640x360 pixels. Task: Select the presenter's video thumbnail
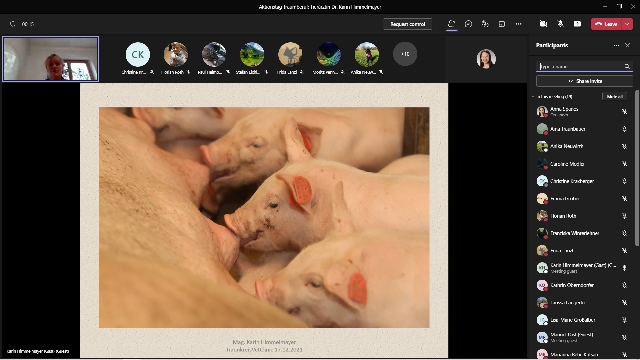51,59
